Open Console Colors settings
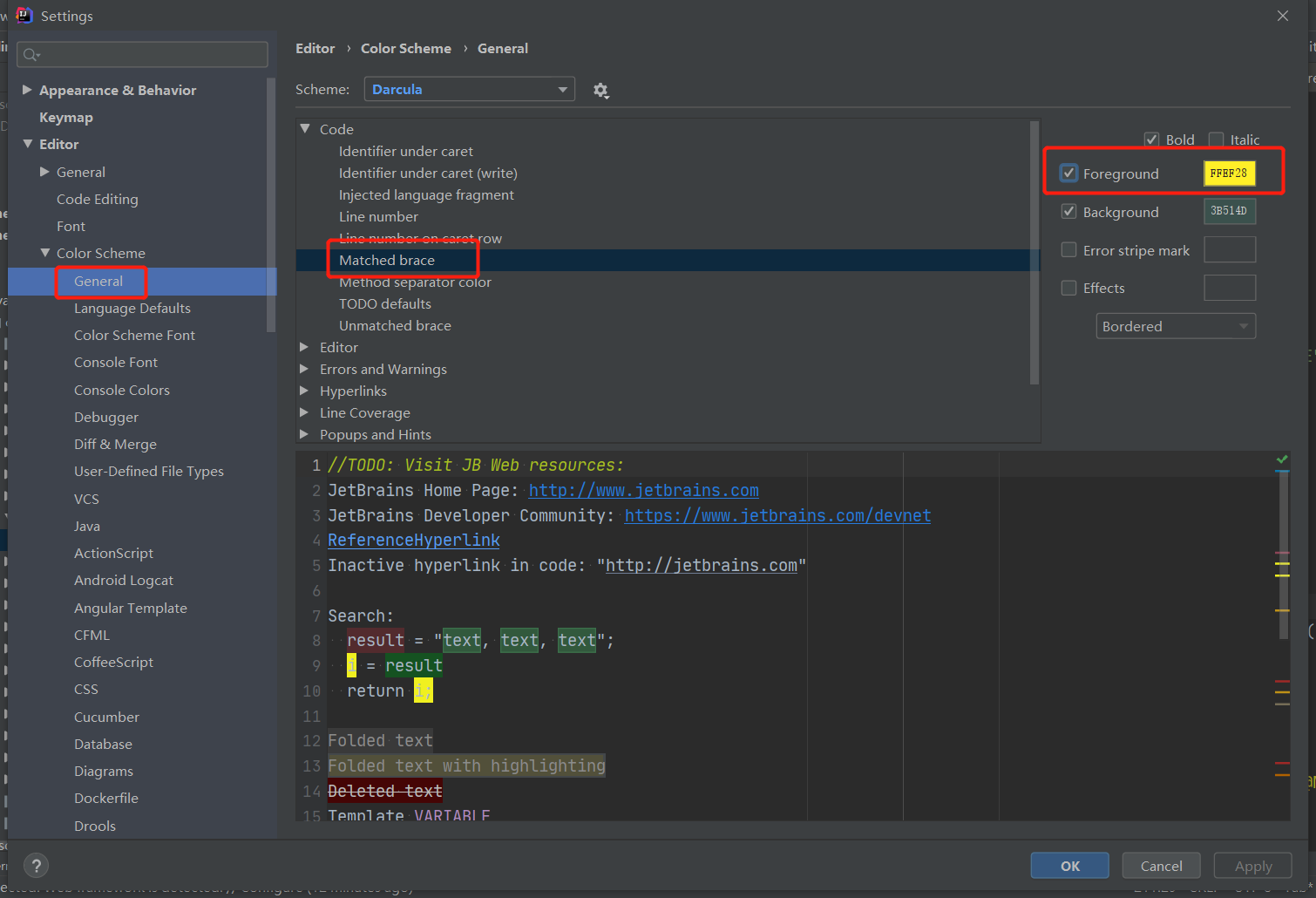 coord(122,390)
